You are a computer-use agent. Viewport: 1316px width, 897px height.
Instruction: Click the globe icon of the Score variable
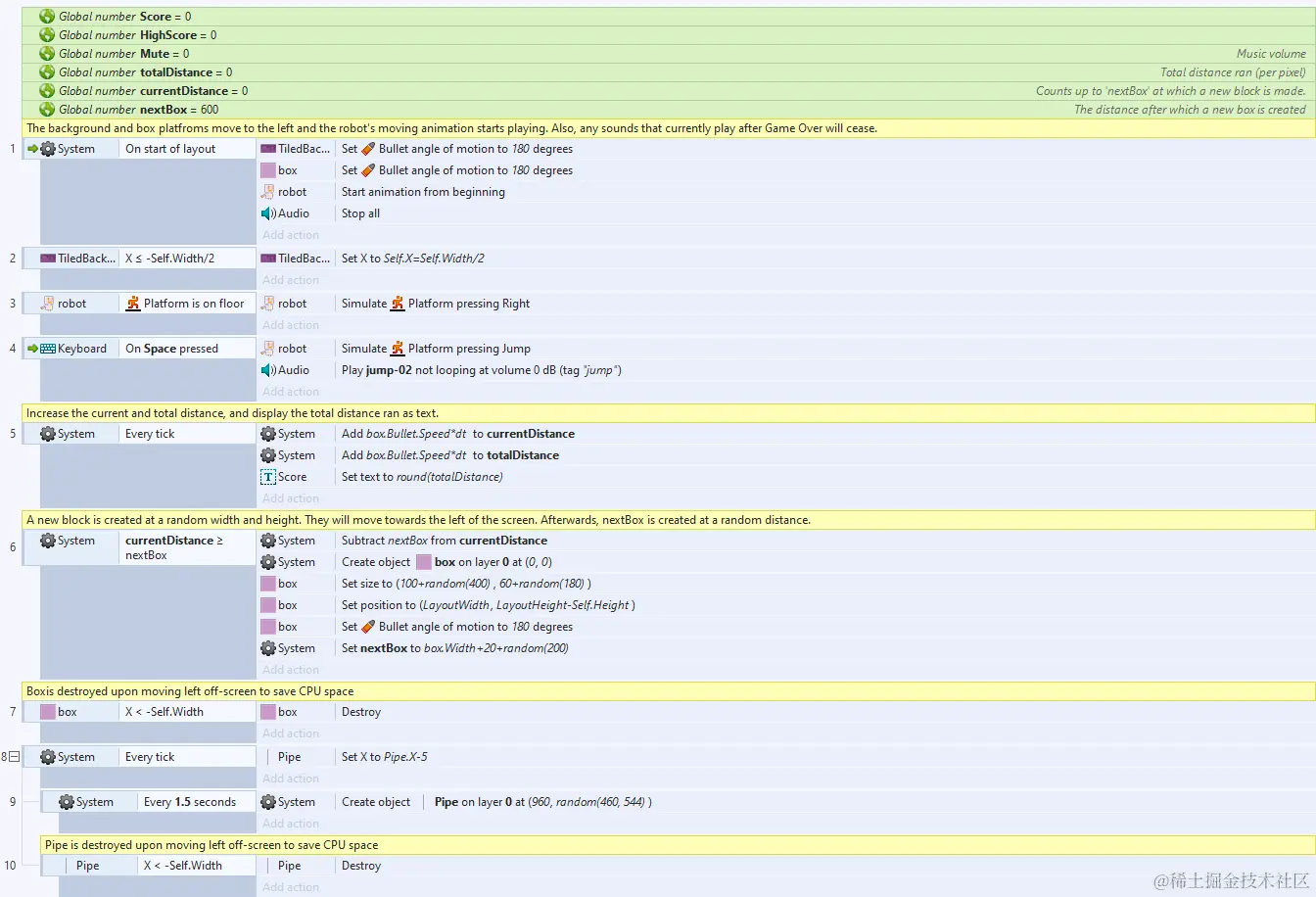click(x=47, y=17)
